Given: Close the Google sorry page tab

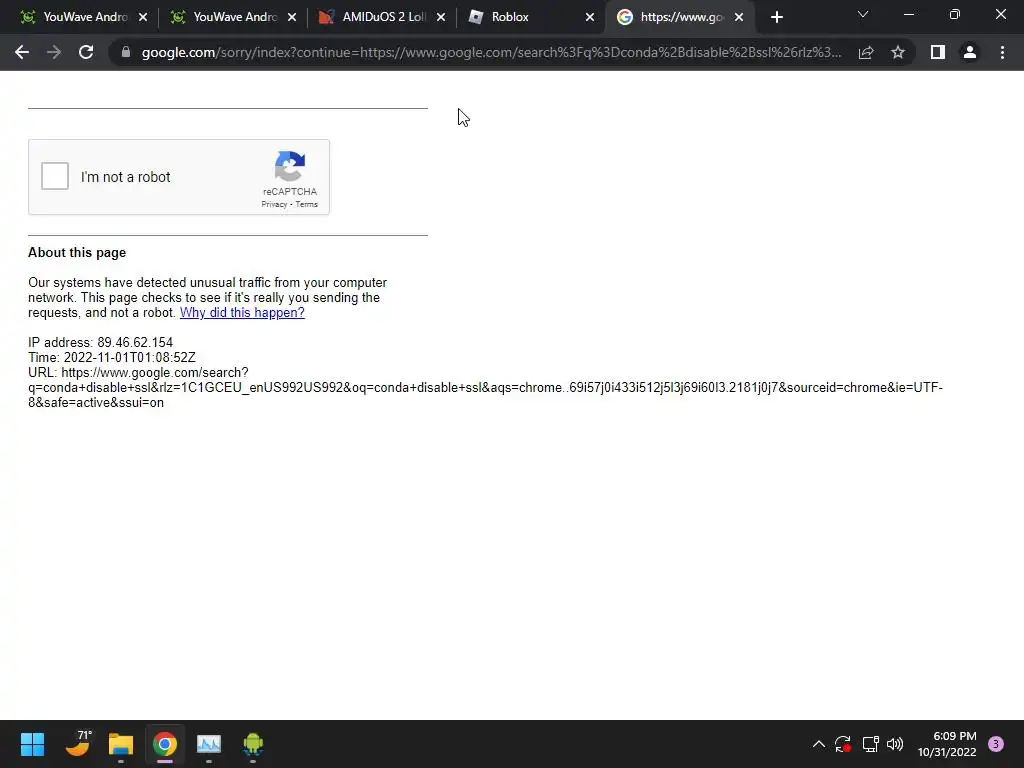Looking at the screenshot, I should pyautogui.click(x=739, y=17).
